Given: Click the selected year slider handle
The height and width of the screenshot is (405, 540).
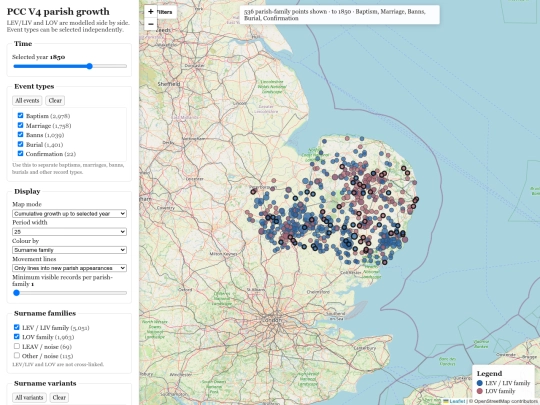Looking at the screenshot, I should [x=90, y=66].
